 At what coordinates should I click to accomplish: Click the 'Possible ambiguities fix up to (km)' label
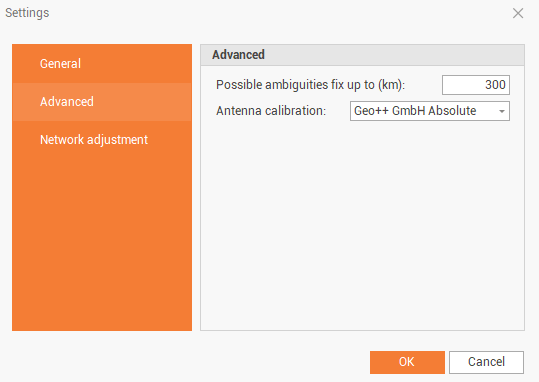(310, 85)
